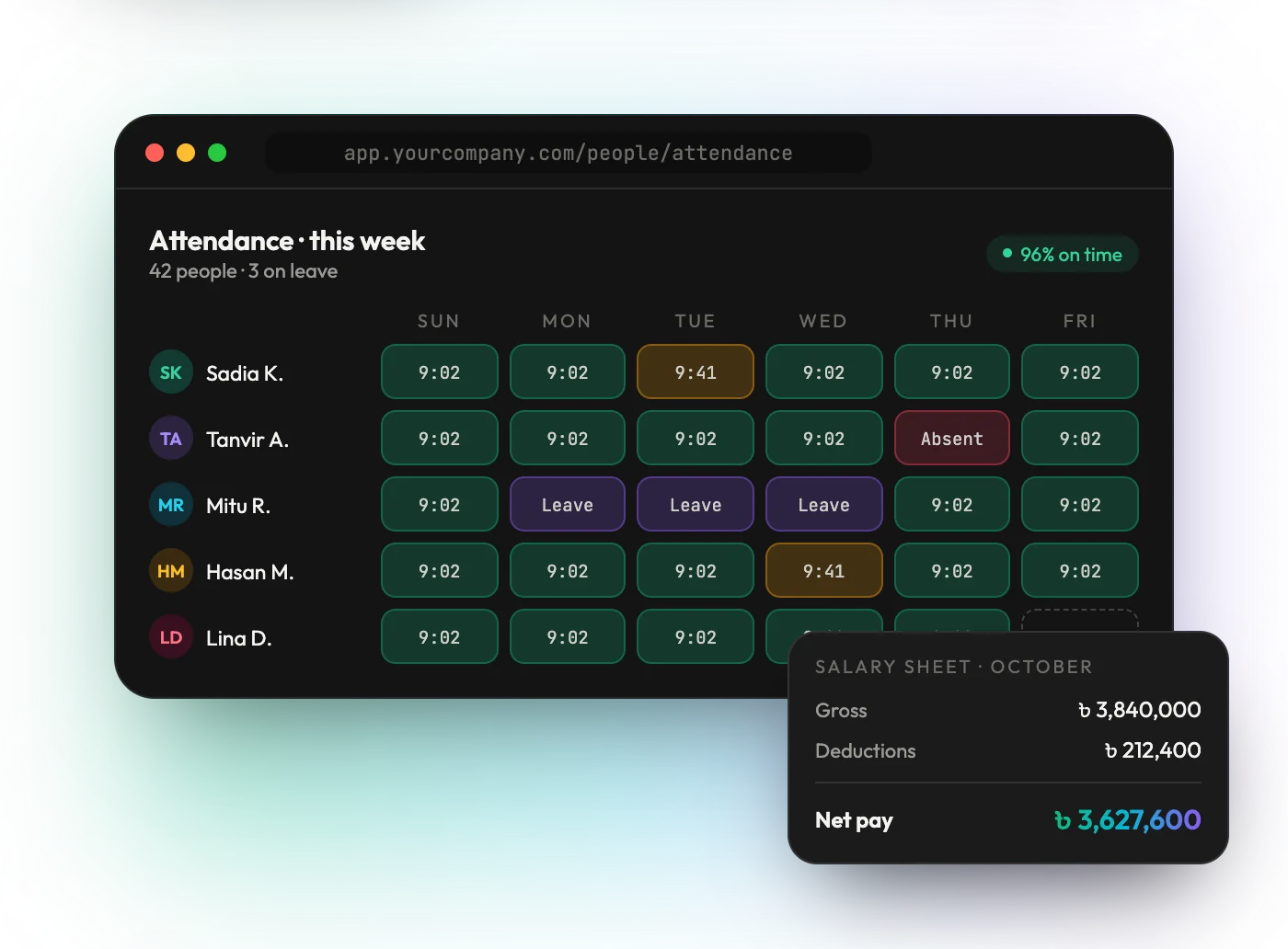Image resolution: width=1288 pixels, height=949 pixels.
Task: Select the name Mitu R.
Action: tap(238, 506)
